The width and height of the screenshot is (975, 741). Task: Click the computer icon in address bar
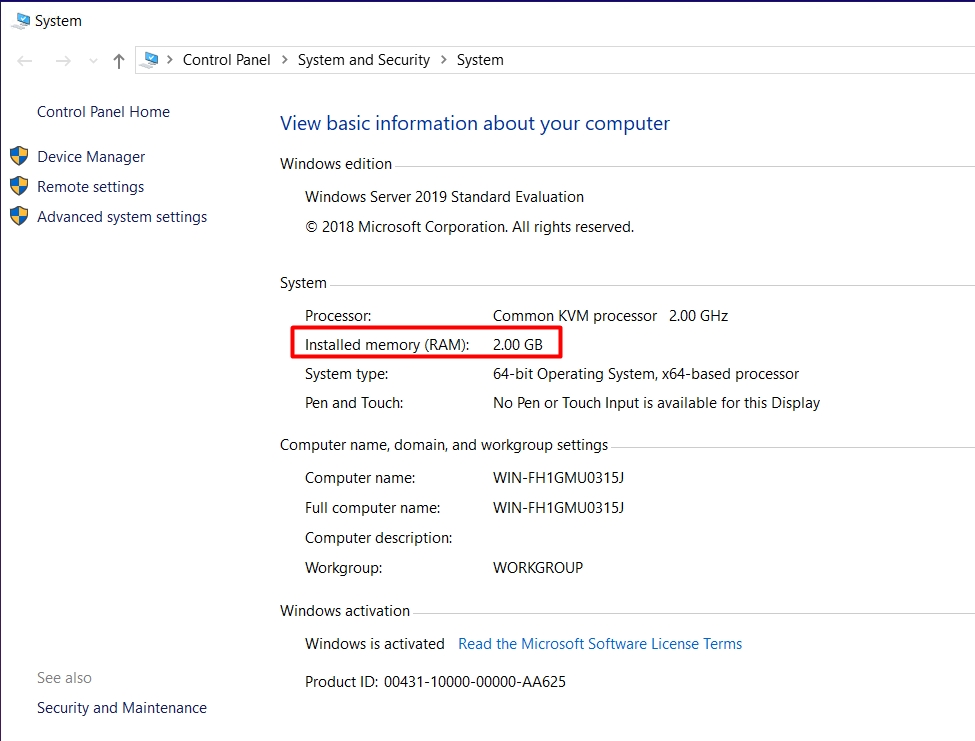pos(151,60)
